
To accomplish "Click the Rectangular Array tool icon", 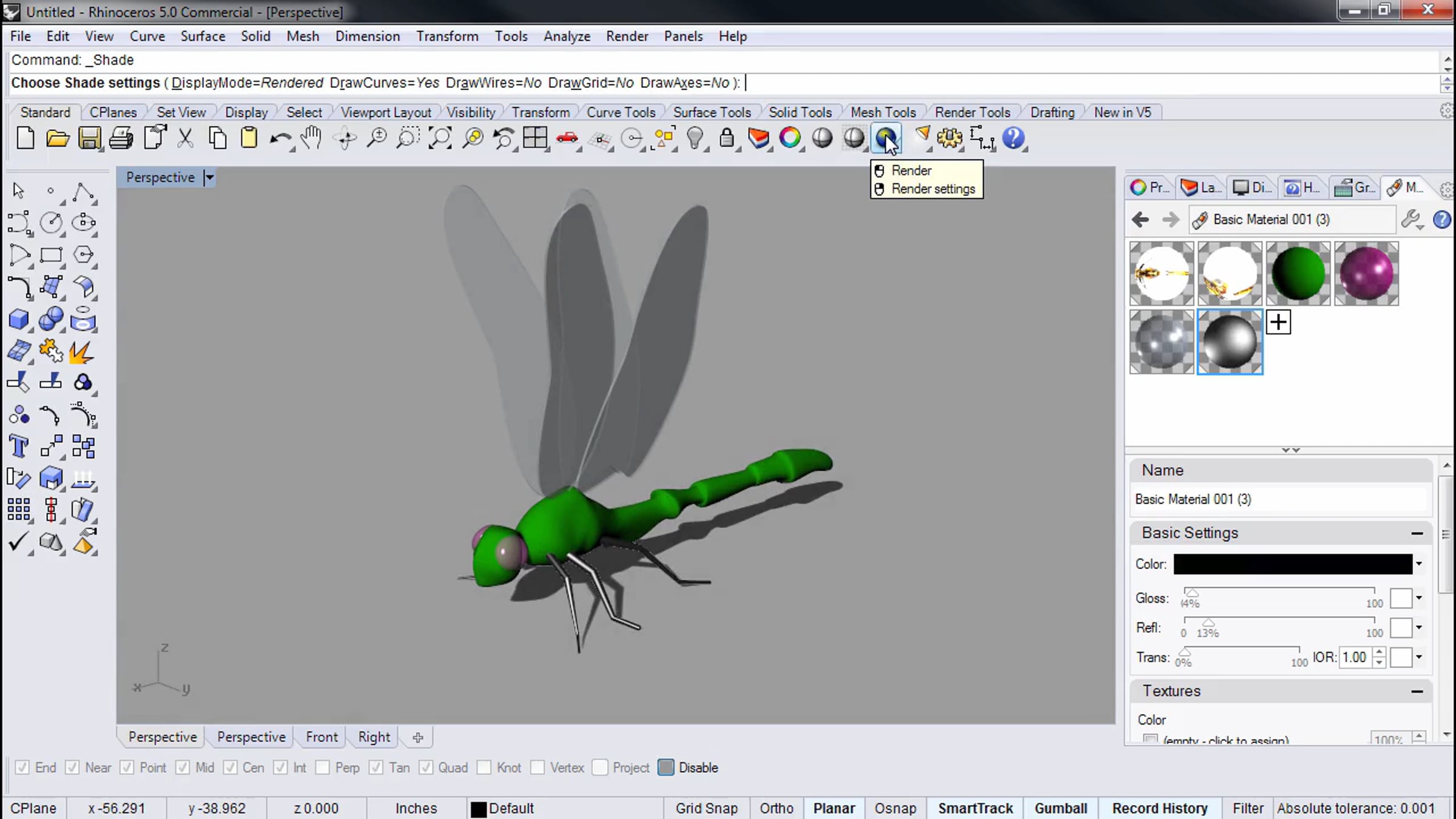I will click(x=19, y=510).
